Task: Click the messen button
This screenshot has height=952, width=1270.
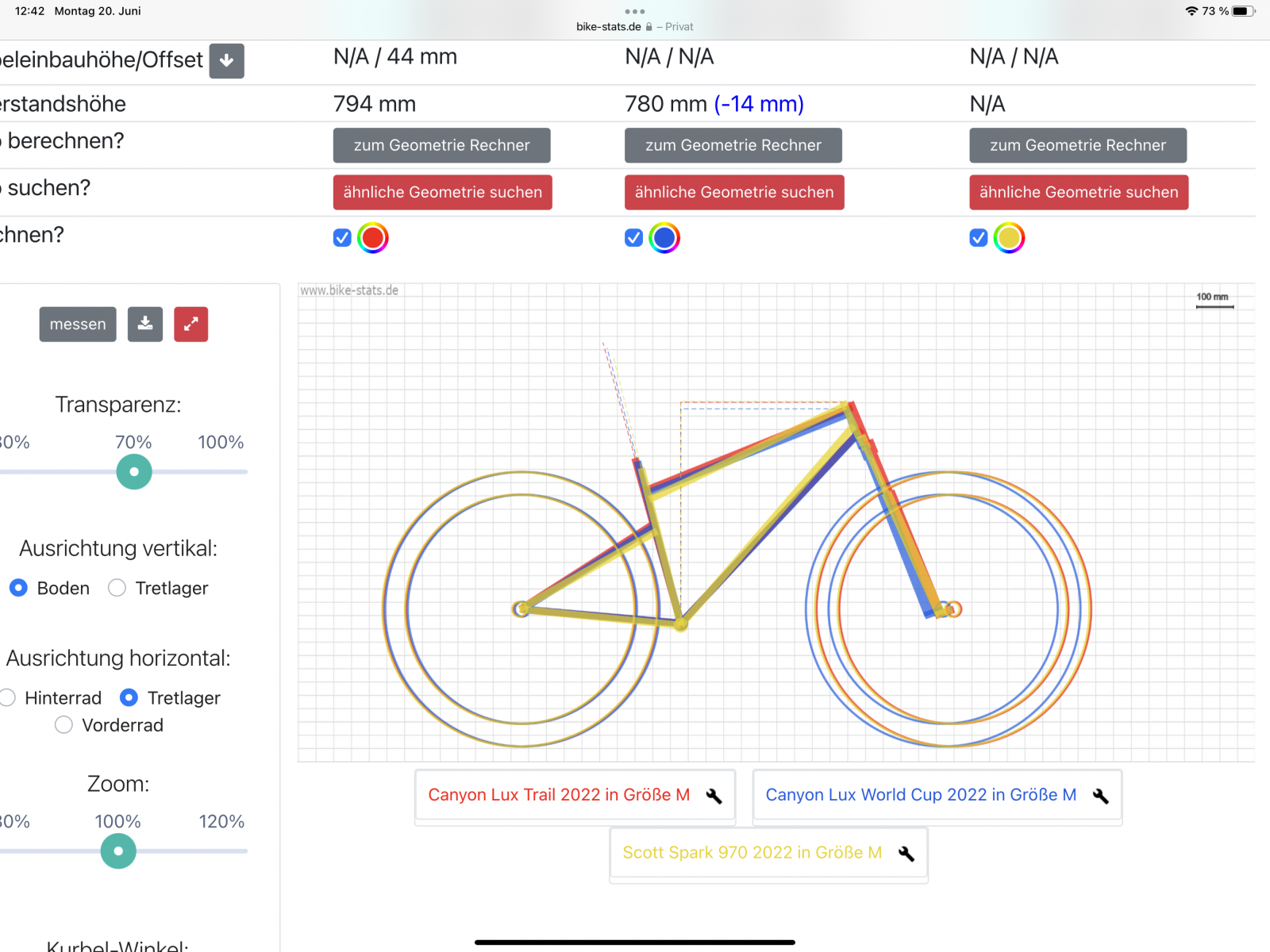Action: (78, 324)
